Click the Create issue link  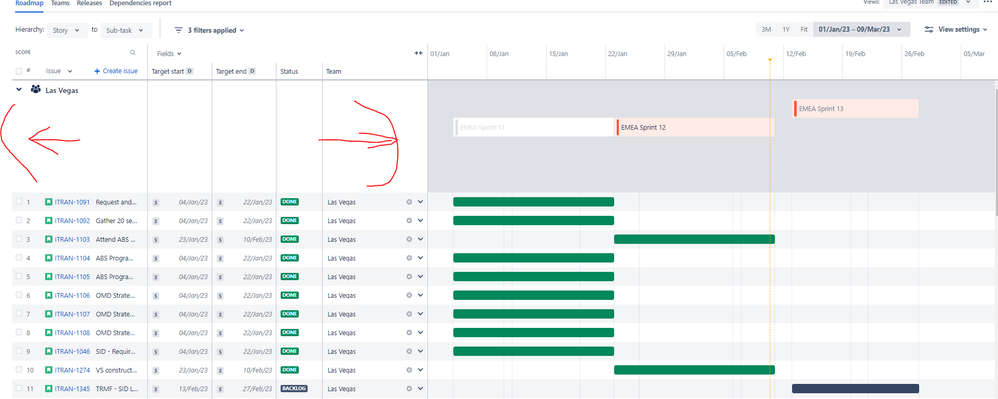pos(116,71)
